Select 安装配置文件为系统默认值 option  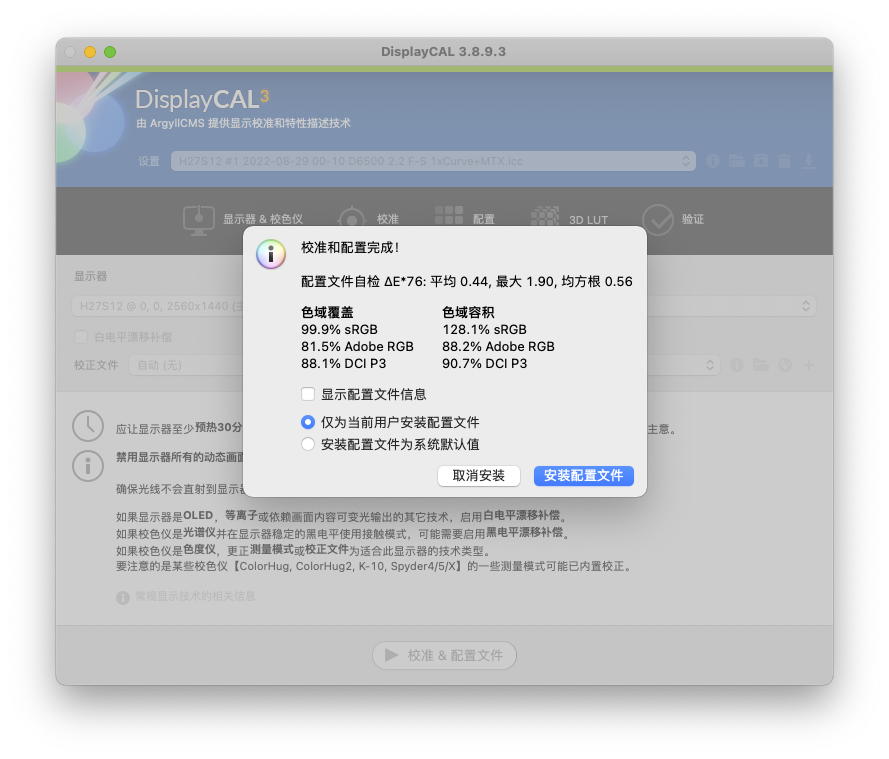[x=310, y=445]
